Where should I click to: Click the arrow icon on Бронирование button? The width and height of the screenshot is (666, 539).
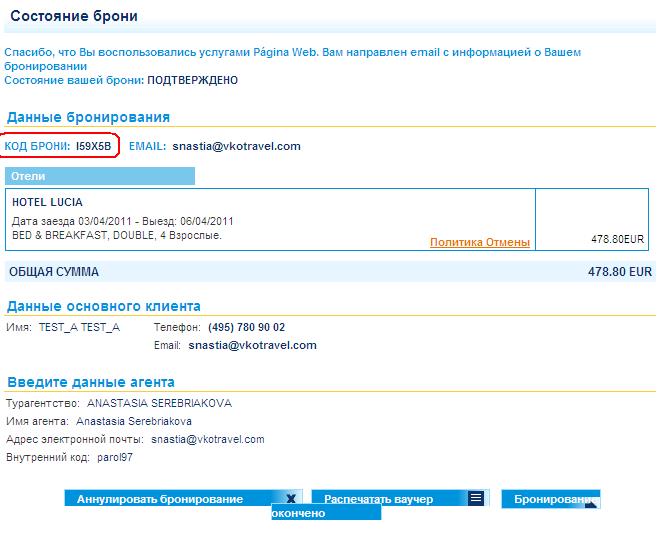[590, 503]
